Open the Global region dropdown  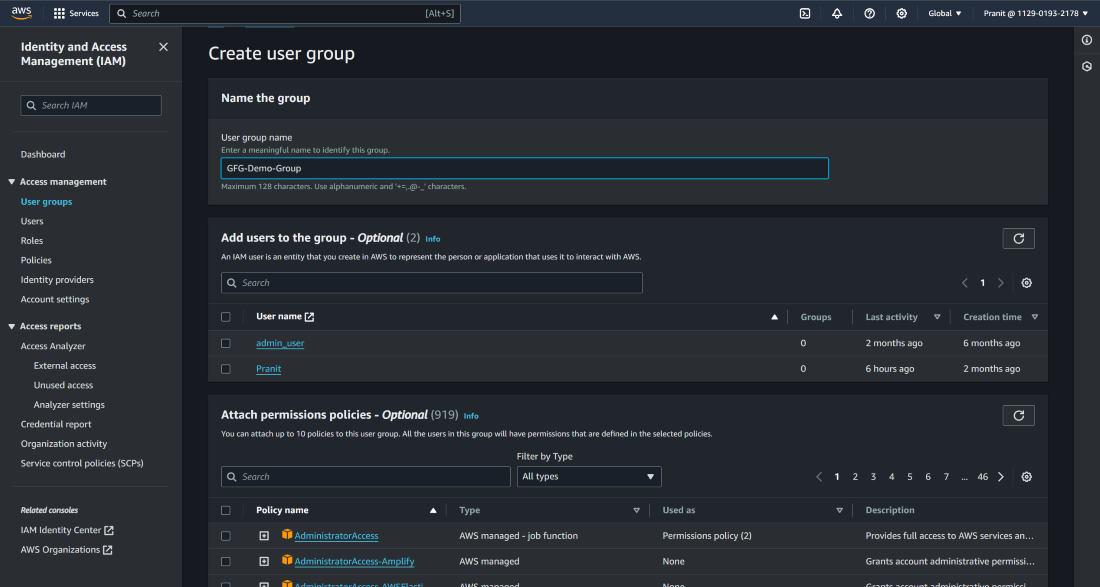point(944,13)
